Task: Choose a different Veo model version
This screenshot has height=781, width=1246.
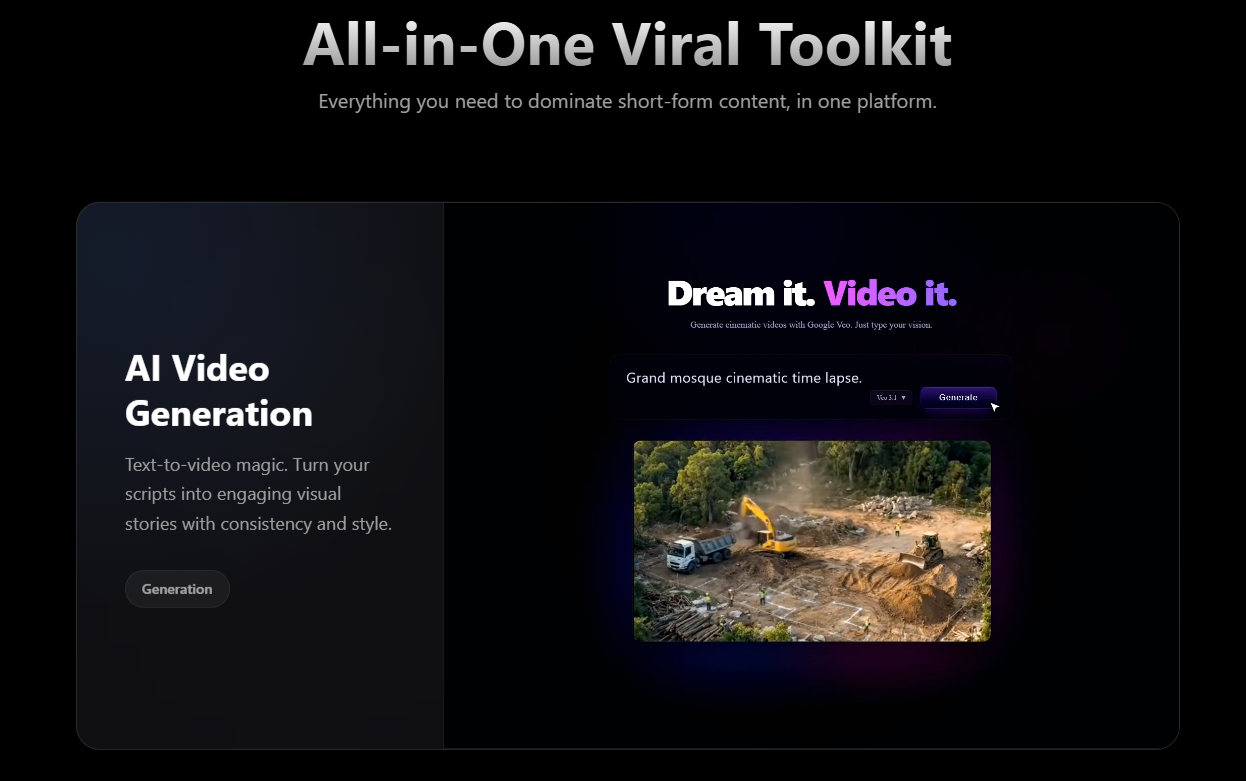Action: point(890,397)
